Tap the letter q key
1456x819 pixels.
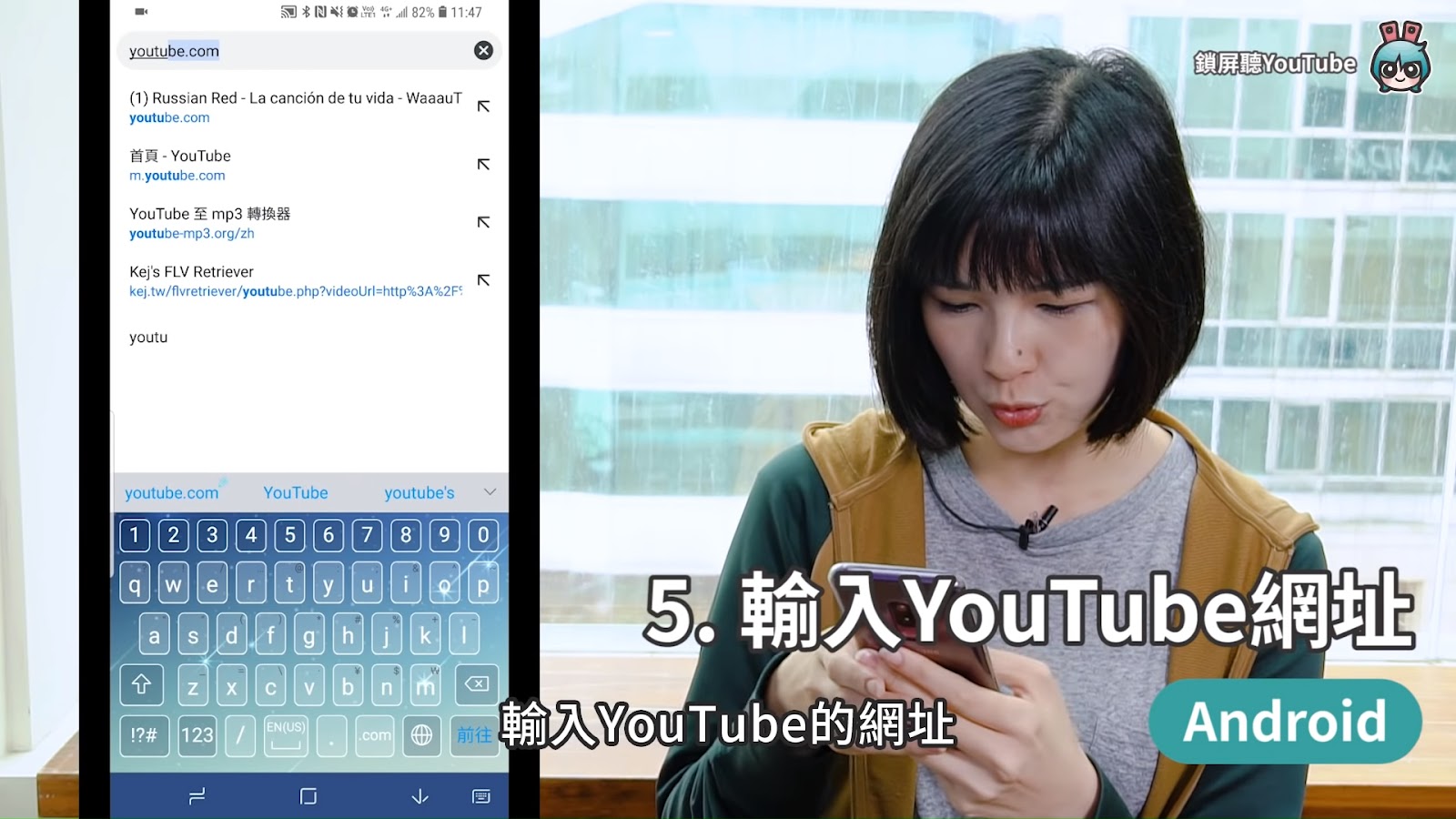click(x=135, y=584)
